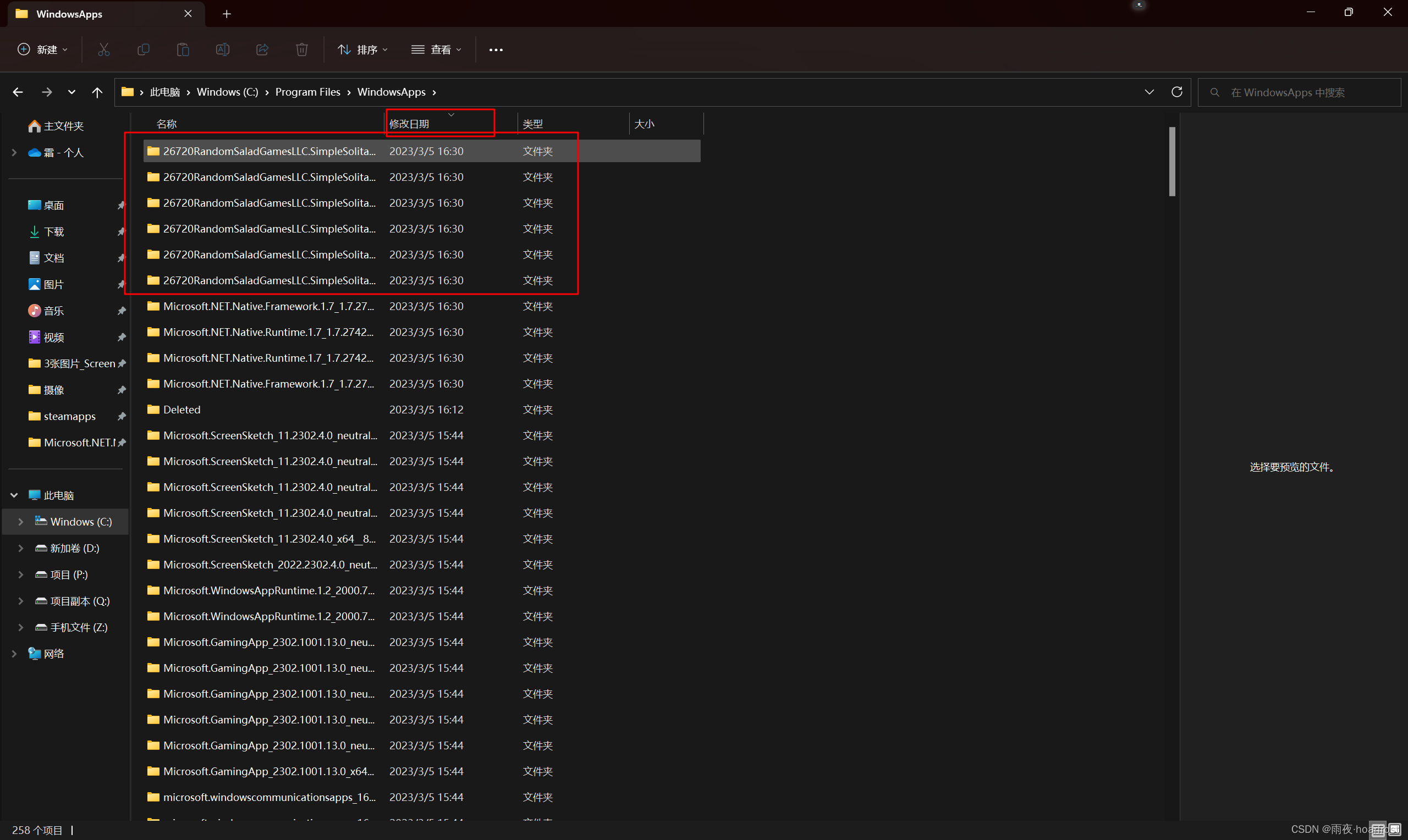Open the 新建 new item dropdown
Screen dimensions: 1408x840
43,50
